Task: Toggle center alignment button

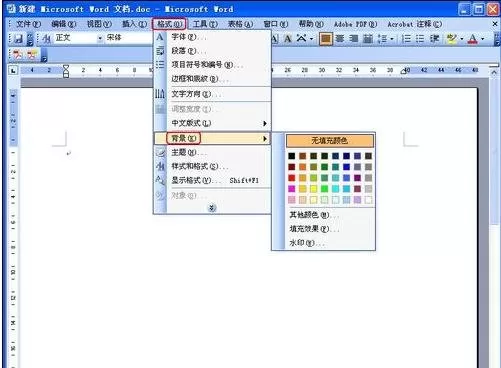Action: [x=340, y=39]
